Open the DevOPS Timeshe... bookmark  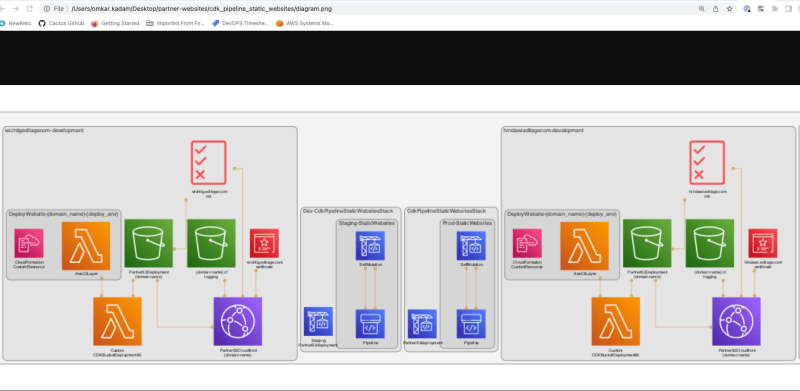pyautogui.click(x=240, y=23)
